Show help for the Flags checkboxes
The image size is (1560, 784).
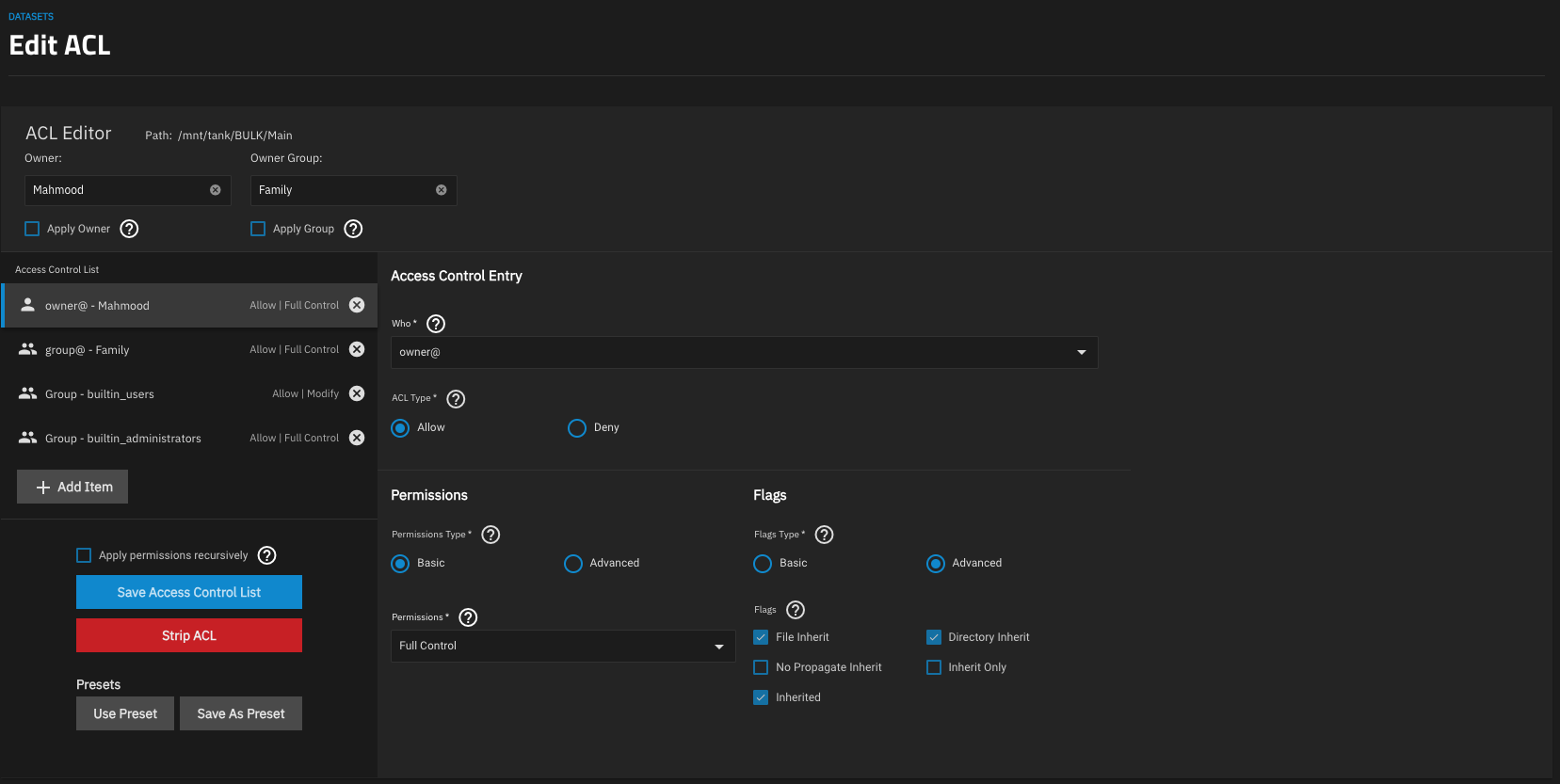[796, 610]
